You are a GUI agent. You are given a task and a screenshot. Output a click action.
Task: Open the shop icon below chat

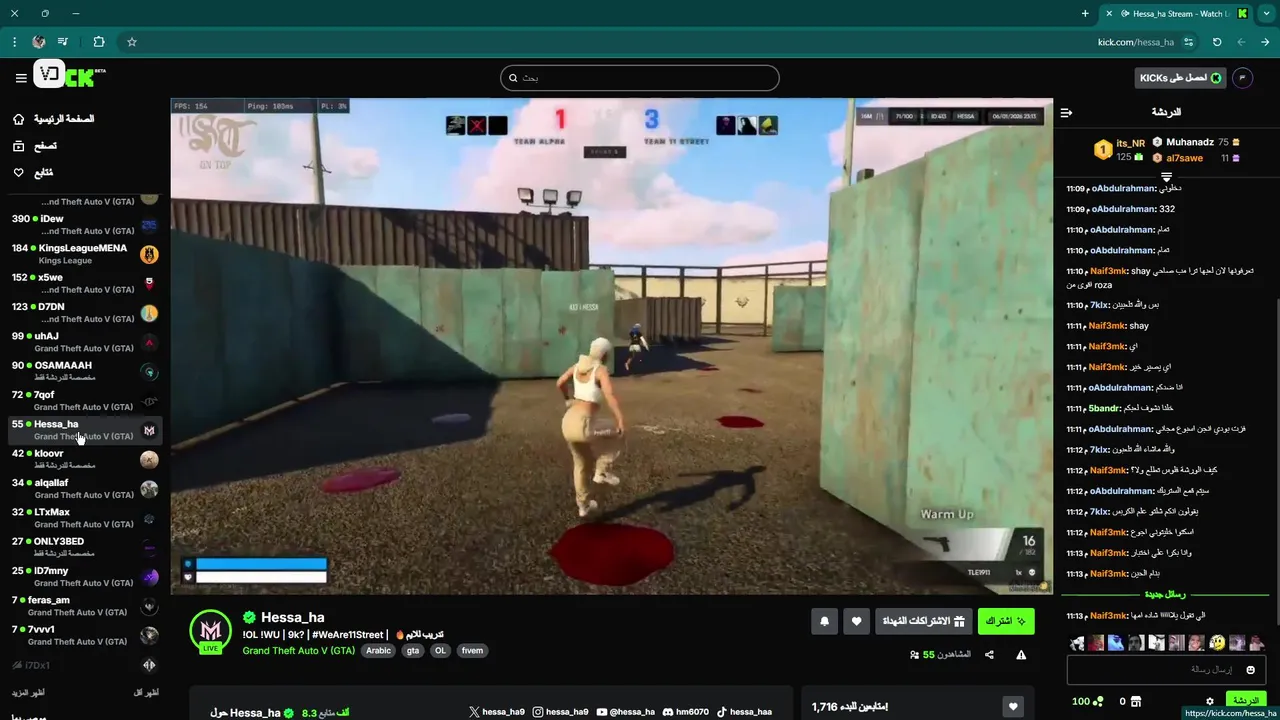[1135, 702]
